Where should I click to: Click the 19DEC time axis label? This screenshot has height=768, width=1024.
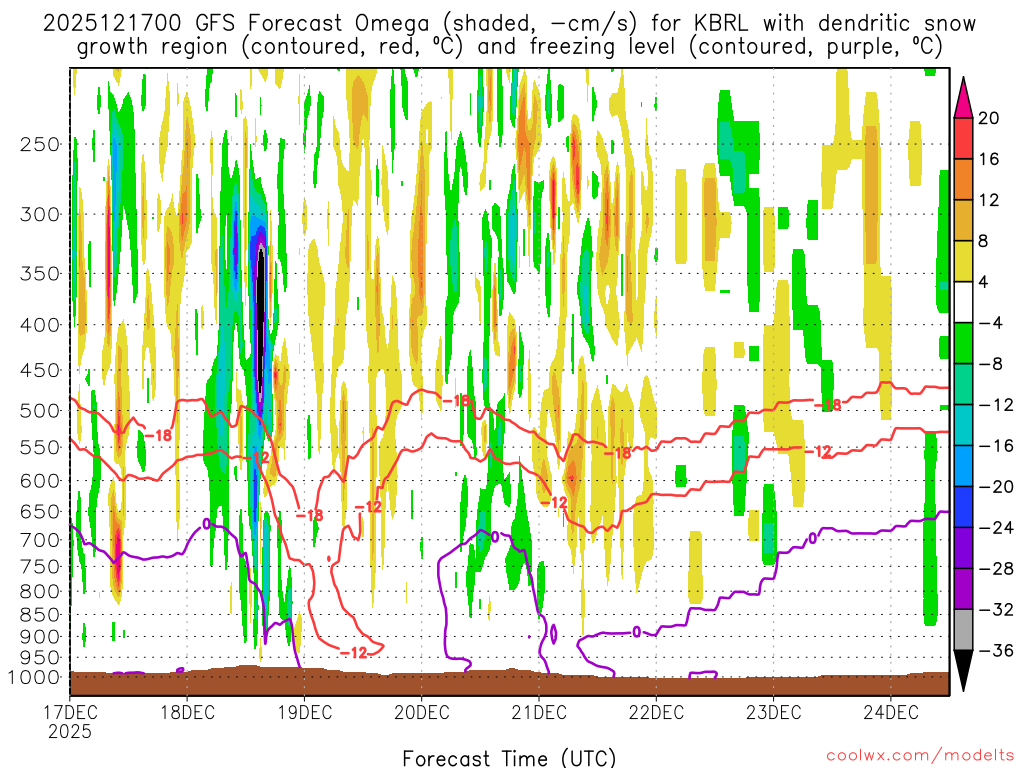[x=304, y=712]
